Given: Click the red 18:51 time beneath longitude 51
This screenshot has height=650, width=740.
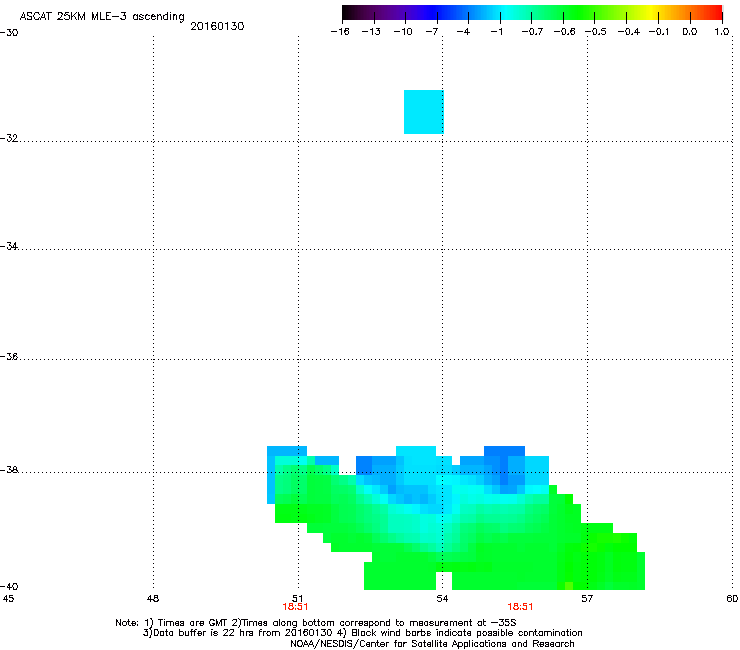Looking at the screenshot, I should pos(295,607).
